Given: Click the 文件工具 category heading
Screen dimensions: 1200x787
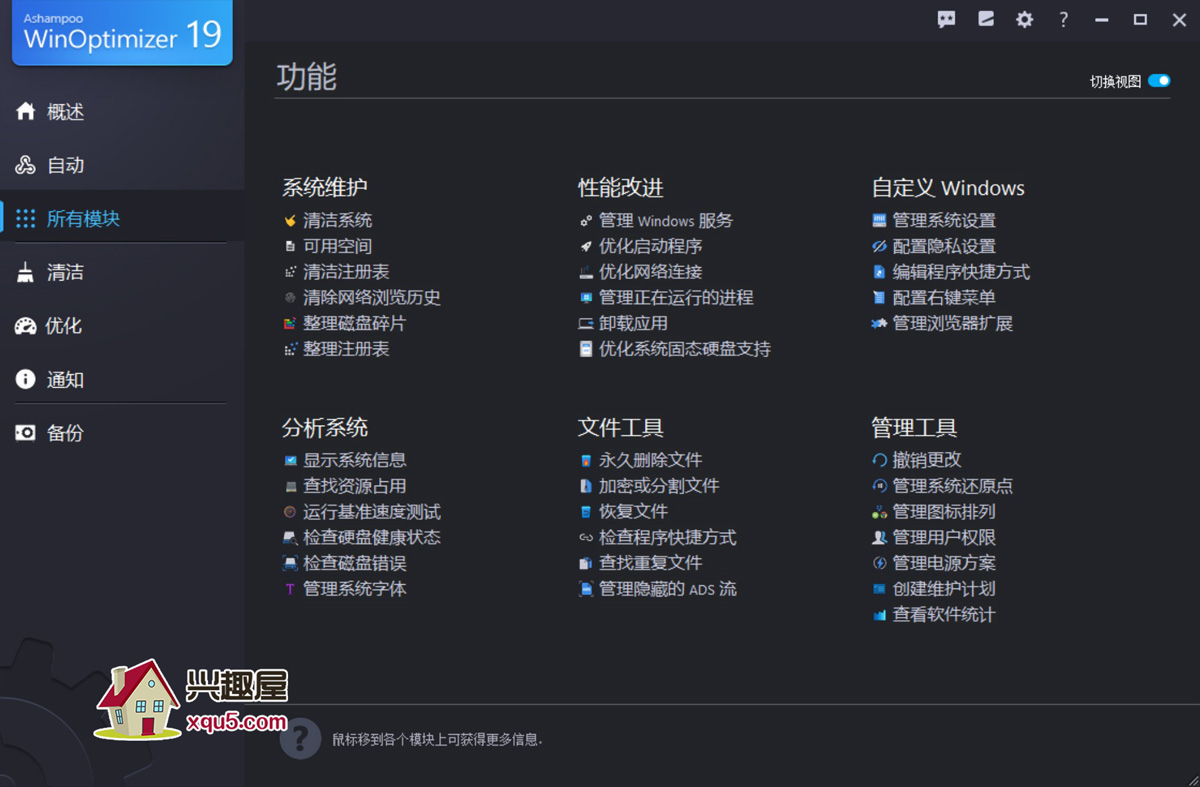Looking at the screenshot, I should pos(621,427).
